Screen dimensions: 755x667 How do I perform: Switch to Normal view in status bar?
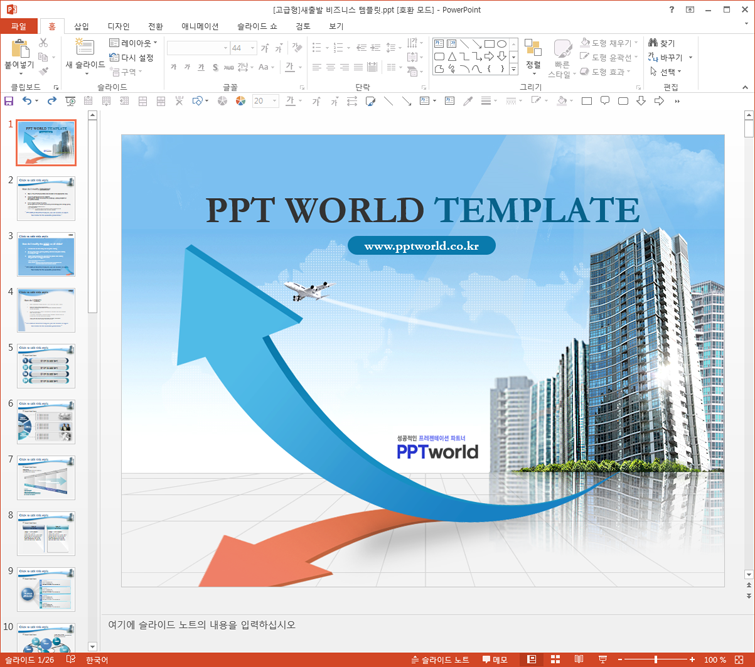pos(532,659)
